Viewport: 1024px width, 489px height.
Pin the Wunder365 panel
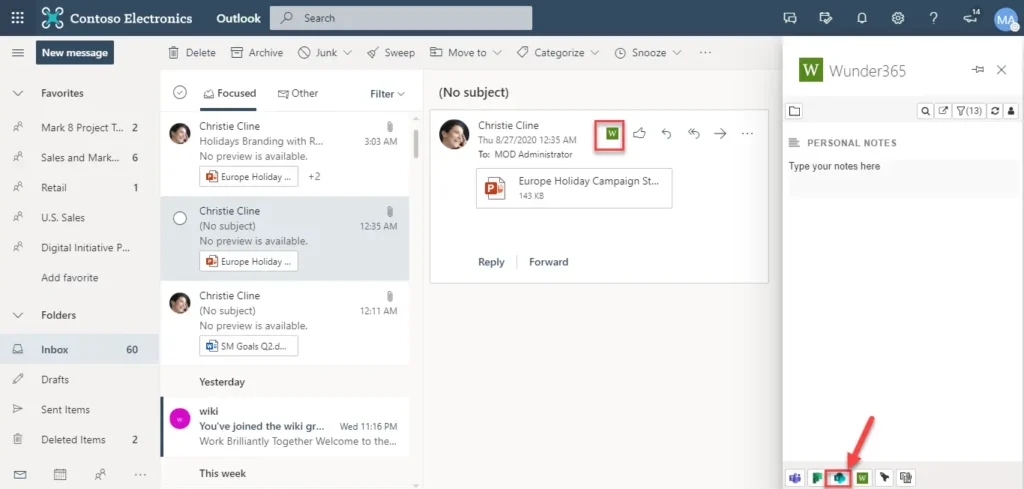coord(978,70)
